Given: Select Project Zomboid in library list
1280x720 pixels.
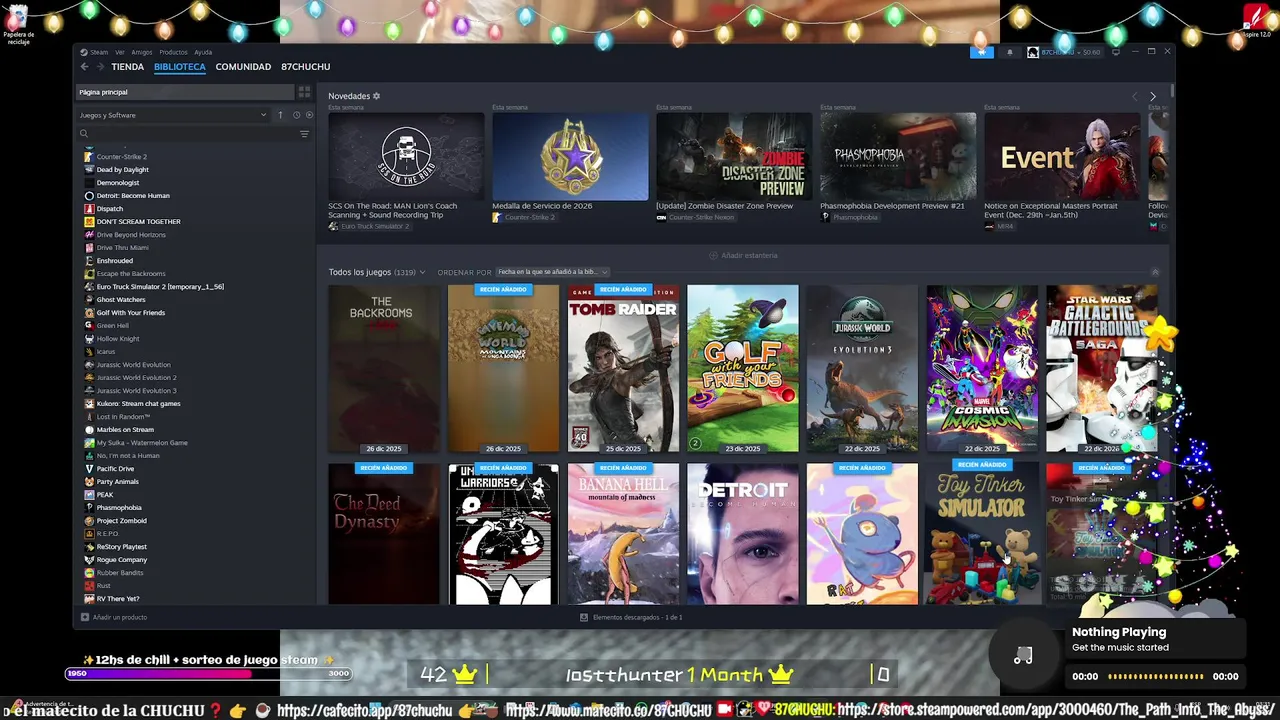Looking at the screenshot, I should pyautogui.click(x=121, y=521).
